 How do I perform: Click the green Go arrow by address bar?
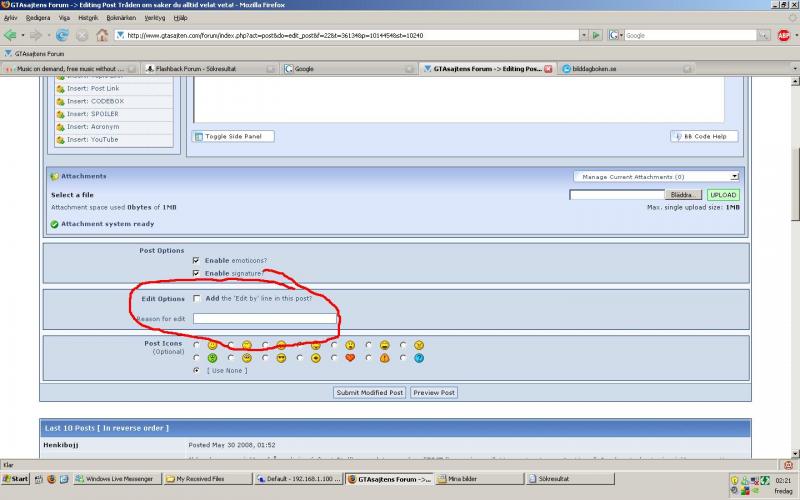coord(596,35)
